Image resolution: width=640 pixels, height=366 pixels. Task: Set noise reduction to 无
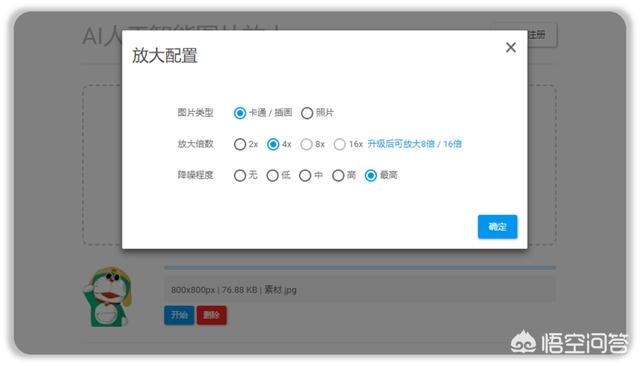[x=240, y=175]
